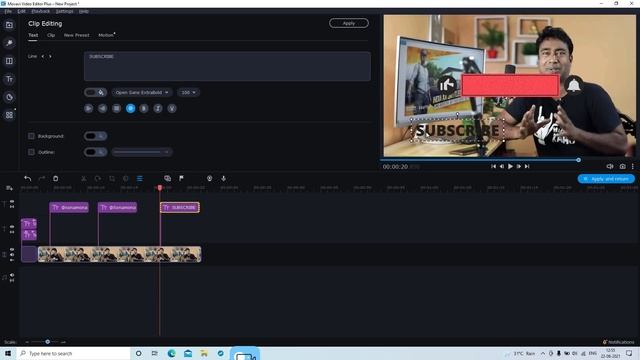
Task: Open the text fill color swatch
Action: click(96, 93)
